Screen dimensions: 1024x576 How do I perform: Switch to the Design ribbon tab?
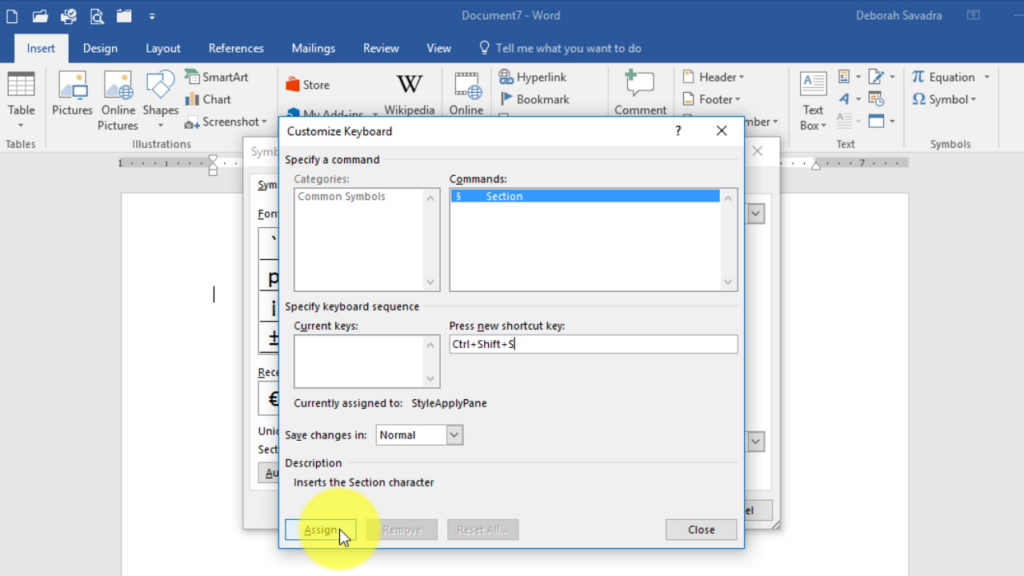(99, 47)
